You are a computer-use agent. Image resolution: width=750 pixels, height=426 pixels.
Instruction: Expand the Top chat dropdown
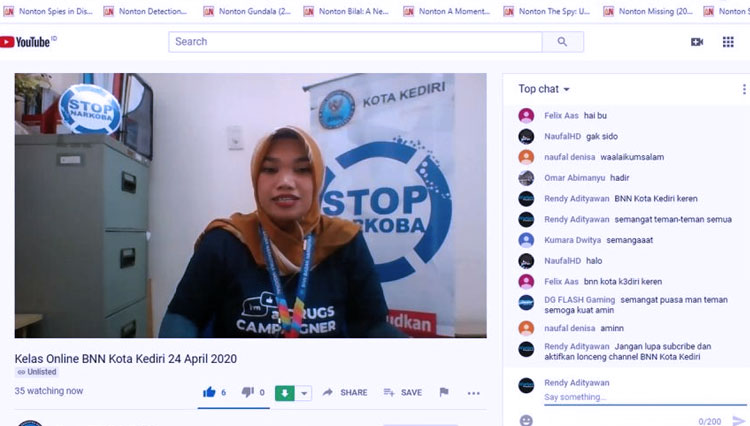[544, 89]
